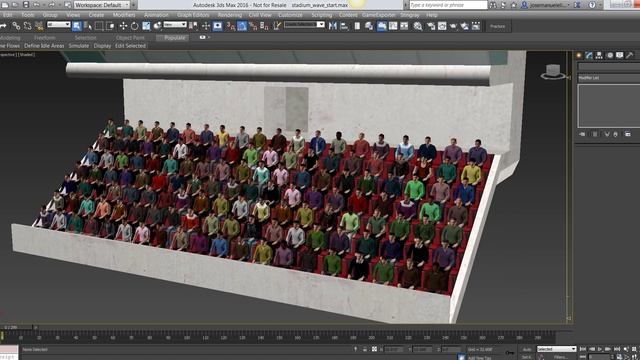Open Schematic View icon

(x=404, y=26)
